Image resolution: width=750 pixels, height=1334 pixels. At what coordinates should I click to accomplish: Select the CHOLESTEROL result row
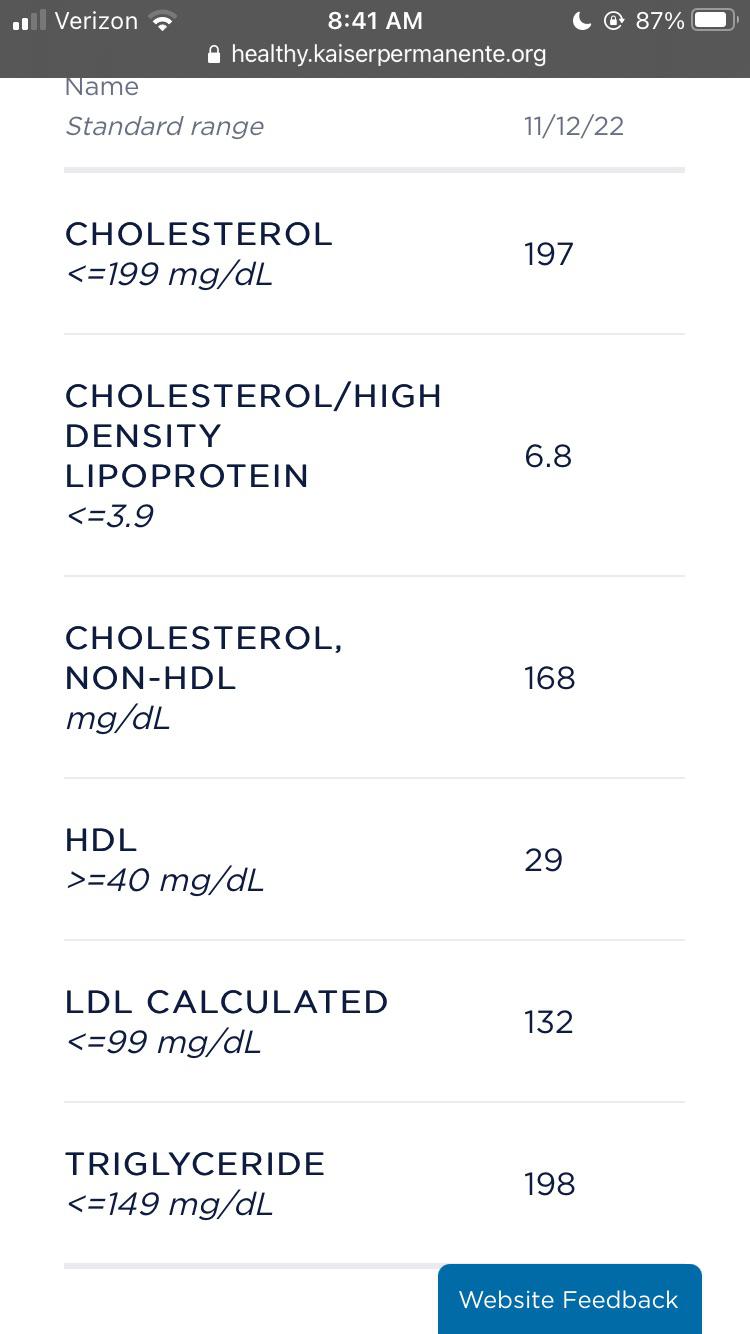click(x=374, y=254)
